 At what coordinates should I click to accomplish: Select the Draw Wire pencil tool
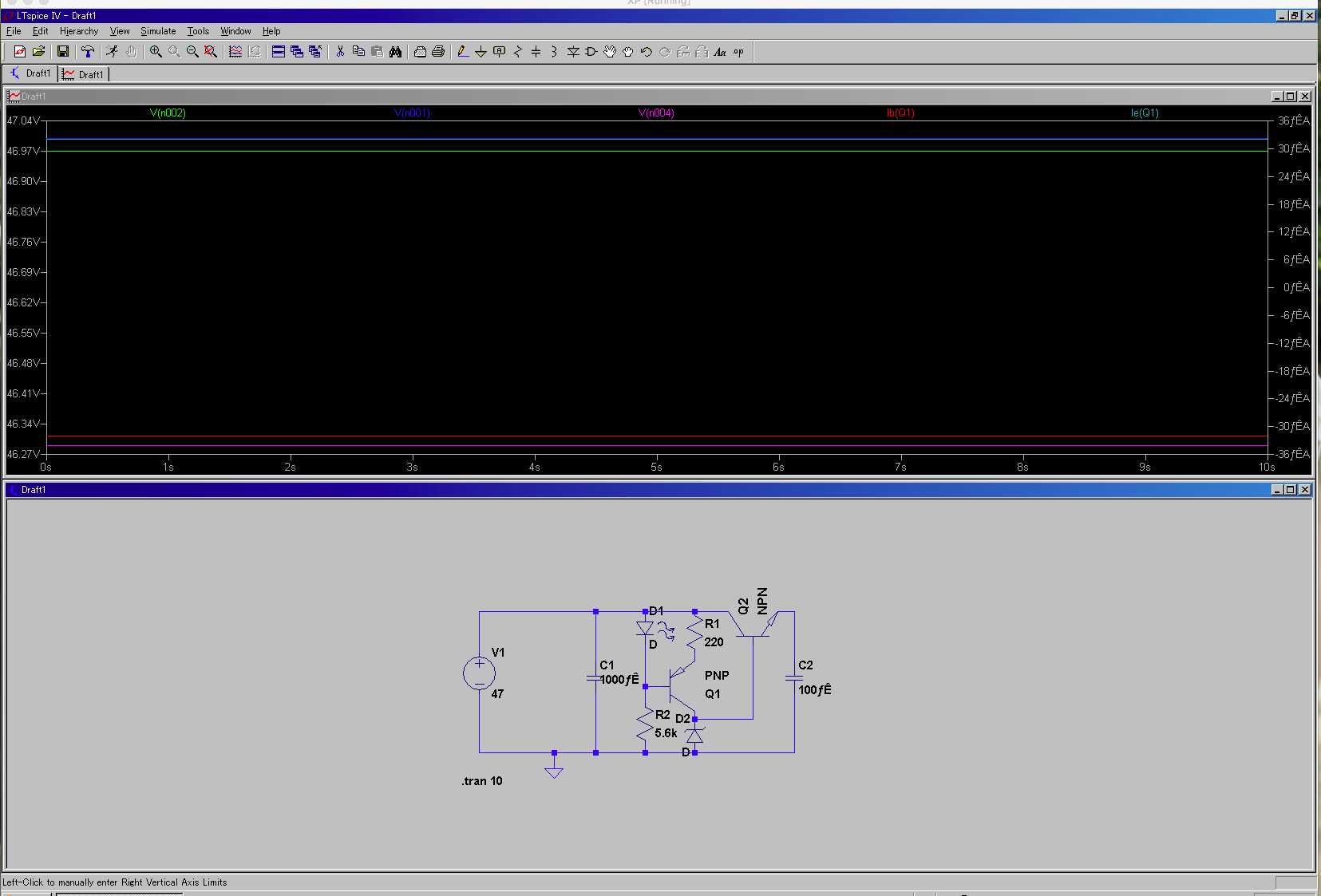[x=463, y=52]
